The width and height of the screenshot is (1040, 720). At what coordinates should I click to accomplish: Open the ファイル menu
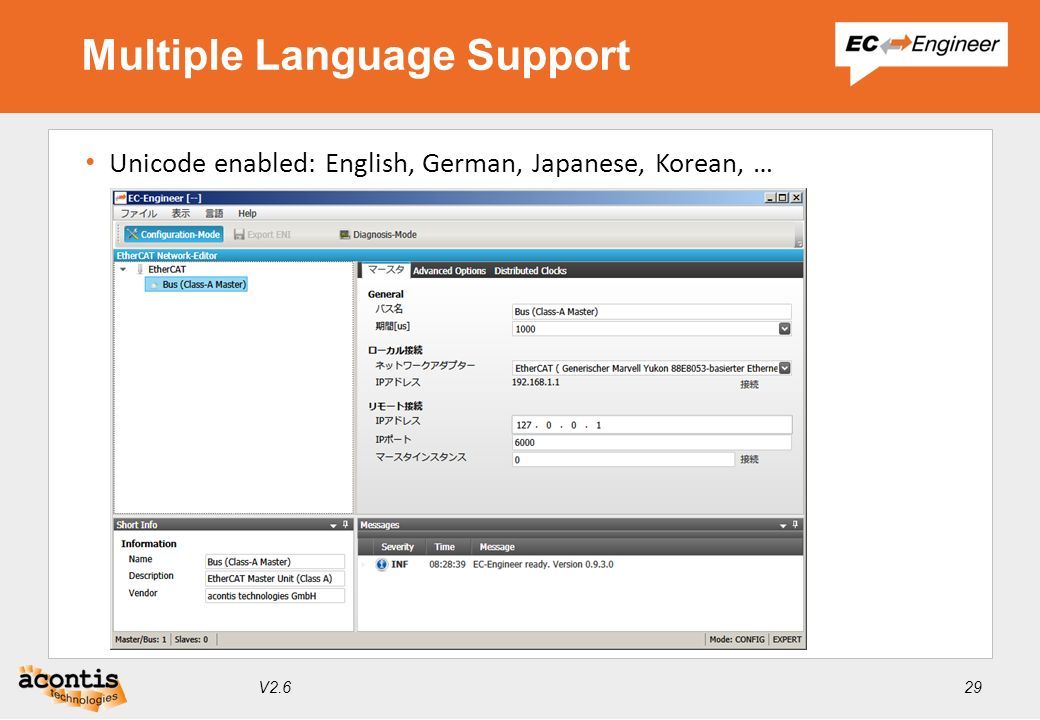[x=138, y=213]
